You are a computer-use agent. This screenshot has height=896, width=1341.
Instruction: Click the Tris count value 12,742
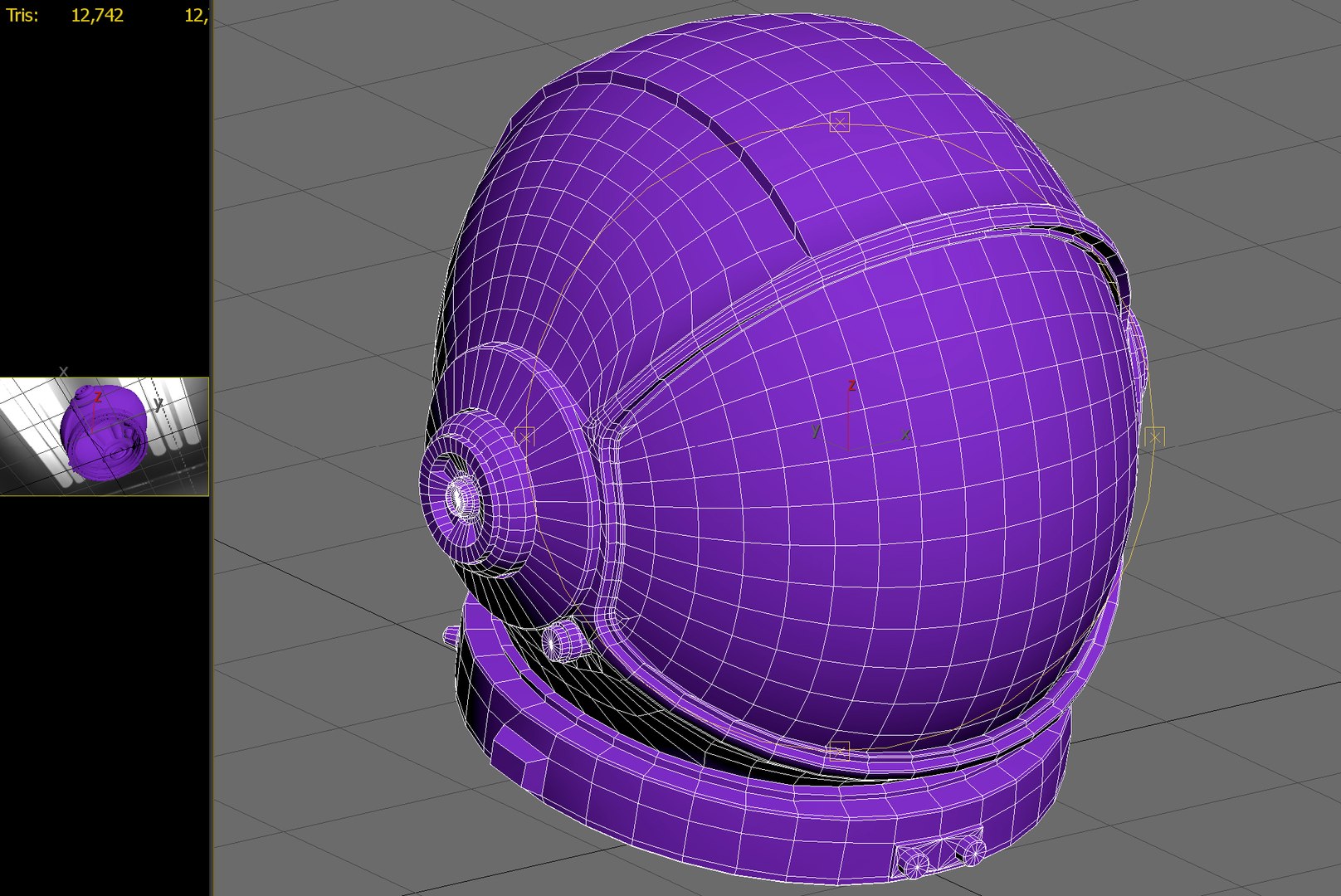tap(97, 15)
